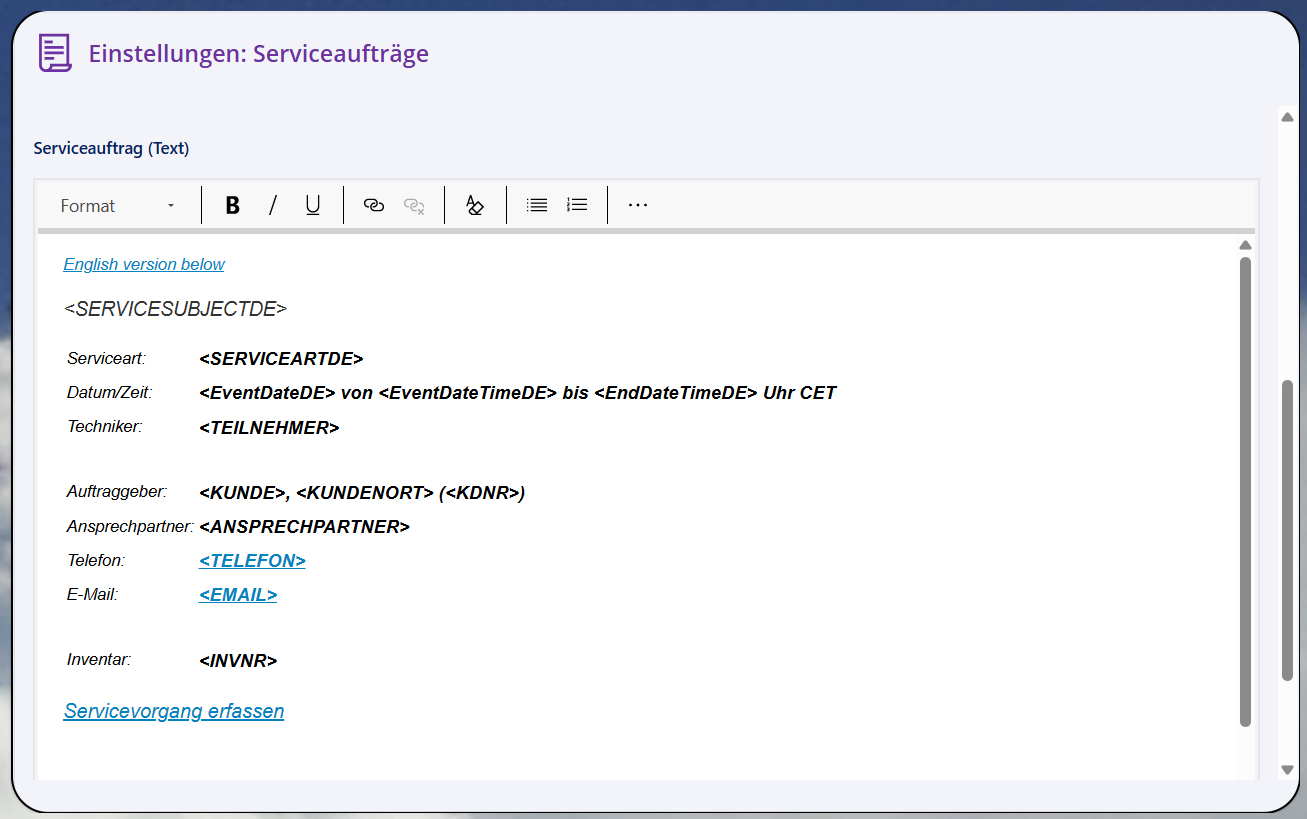The width and height of the screenshot is (1307, 819).
Task: Open the Format dropdown
Action: pos(117,206)
